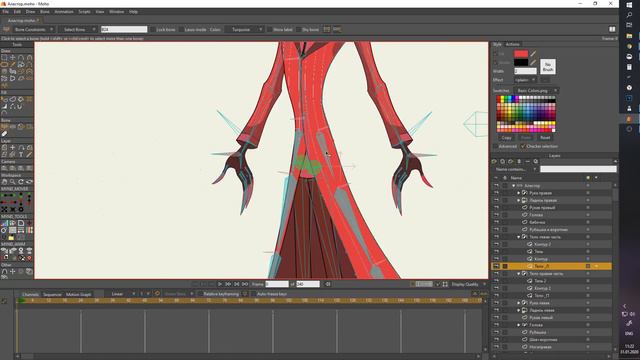Click the Copy button under swatches

[x=506, y=138]
